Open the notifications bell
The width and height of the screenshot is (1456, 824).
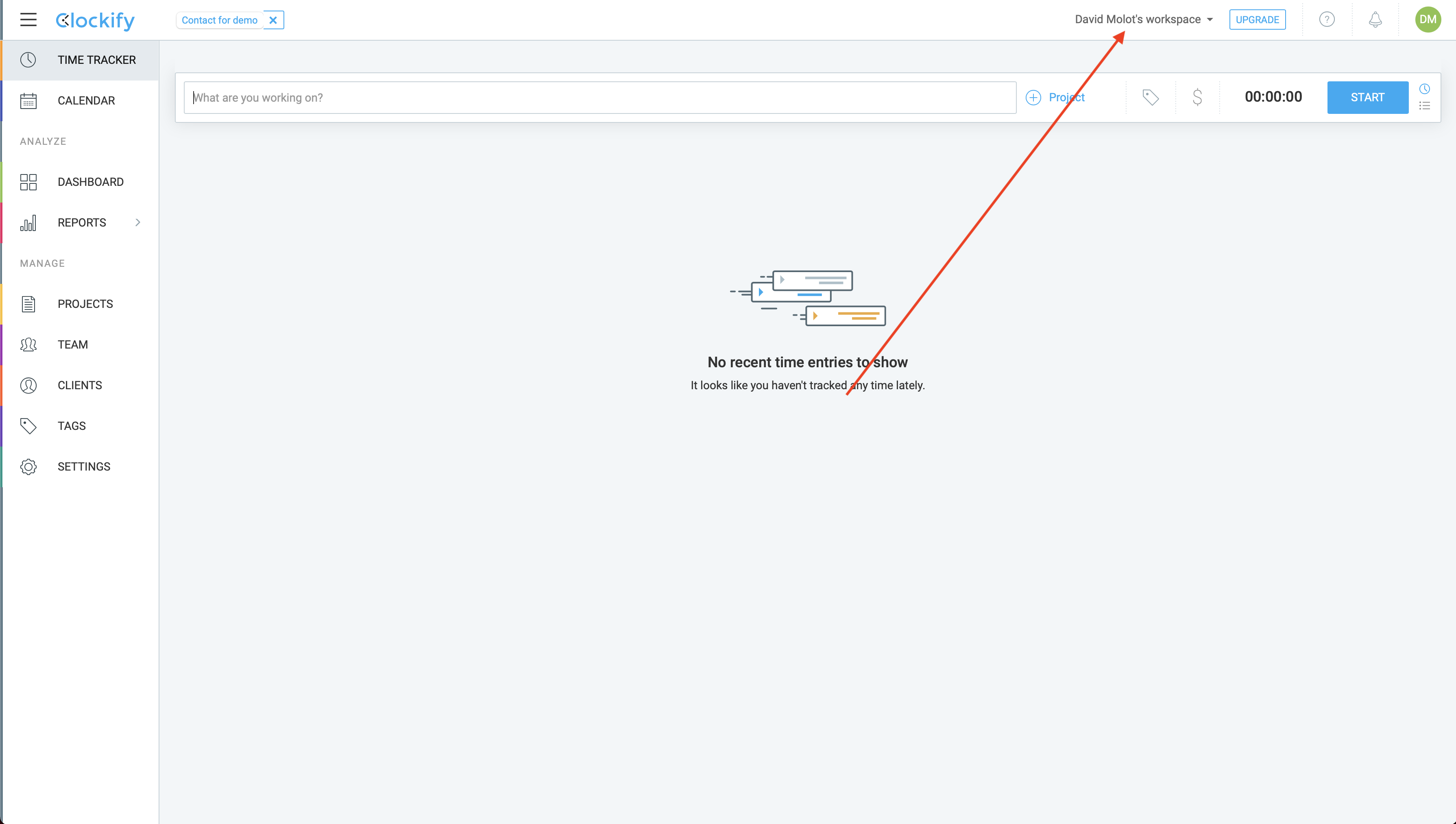coord(1375,20)
